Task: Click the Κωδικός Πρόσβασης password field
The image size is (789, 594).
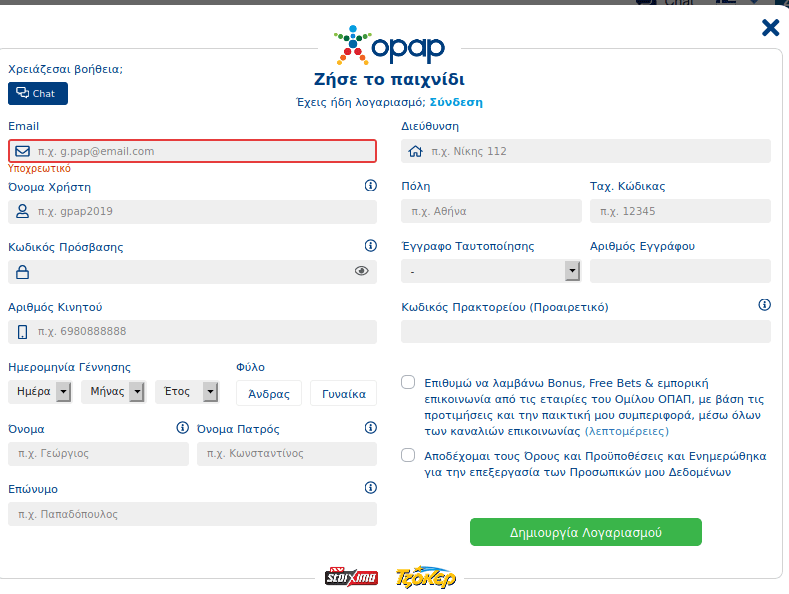Action: pos(192,272)
